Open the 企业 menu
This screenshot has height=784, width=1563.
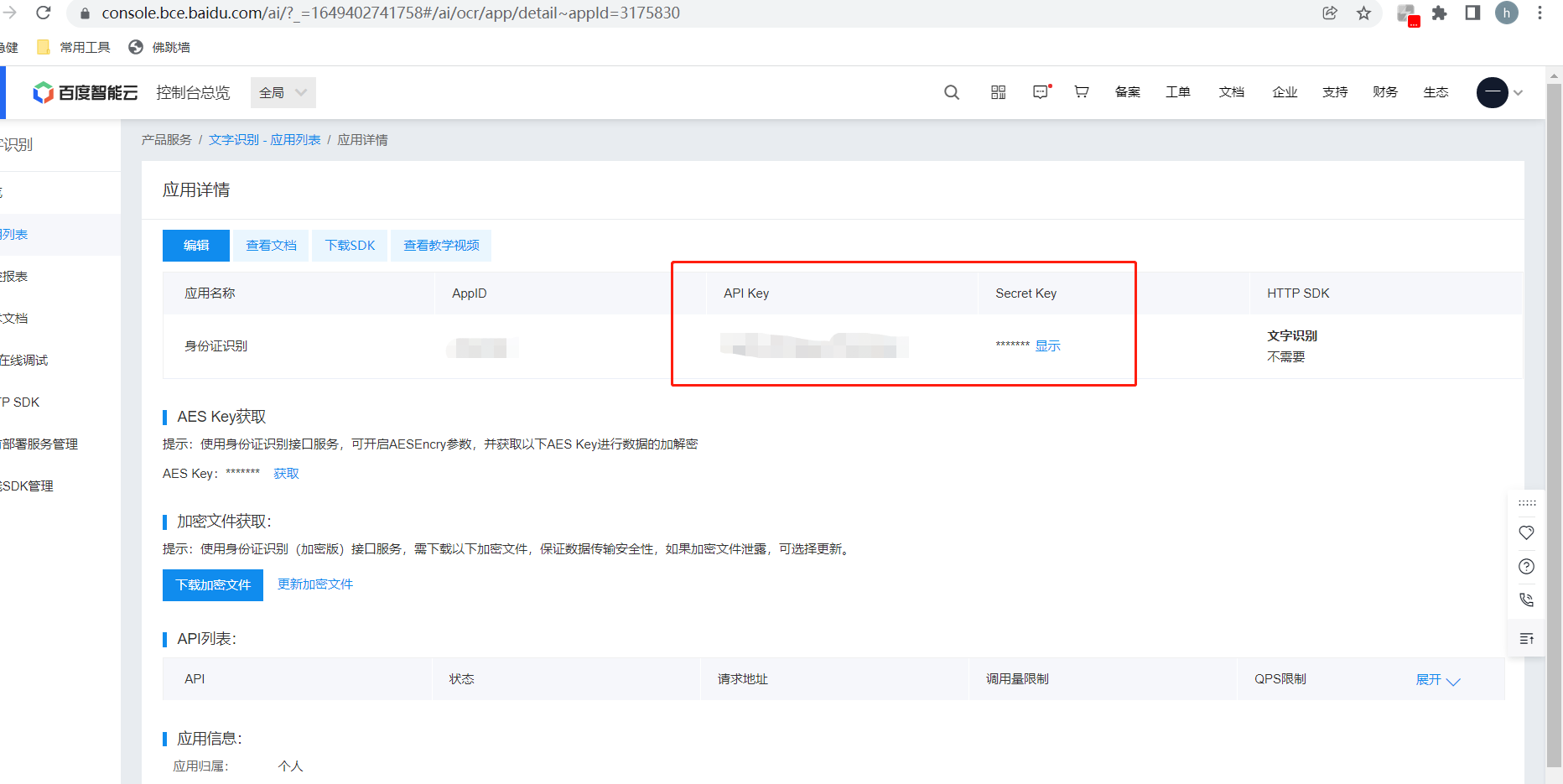tap(1285, 92)
